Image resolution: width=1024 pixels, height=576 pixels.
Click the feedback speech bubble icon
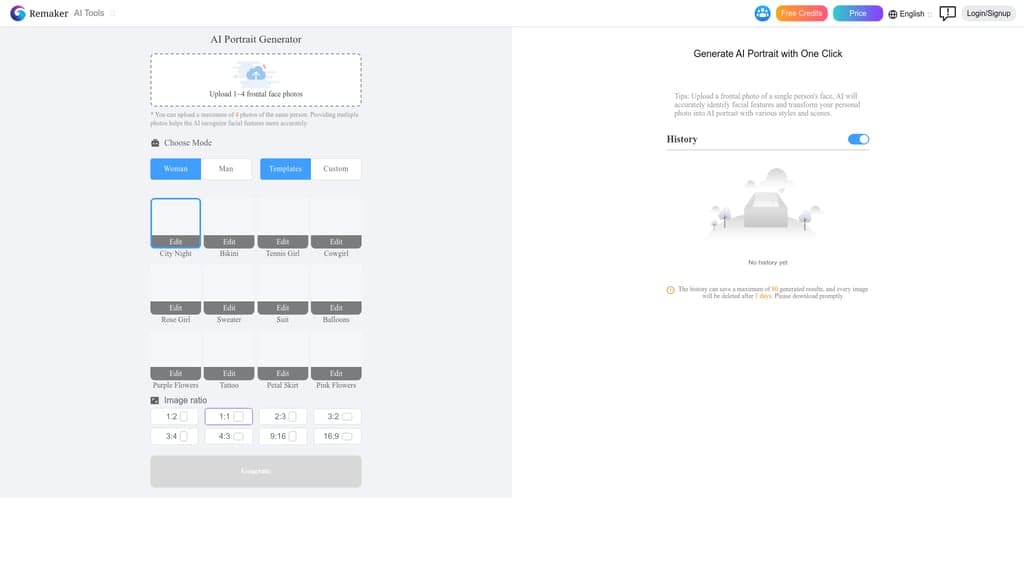947,13
